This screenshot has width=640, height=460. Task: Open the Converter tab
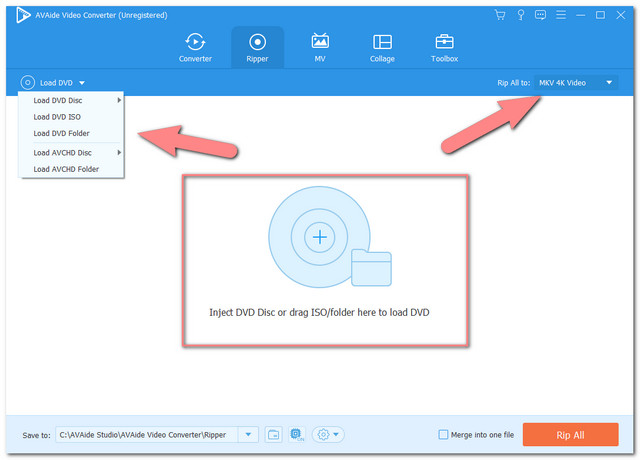(195, 48)
